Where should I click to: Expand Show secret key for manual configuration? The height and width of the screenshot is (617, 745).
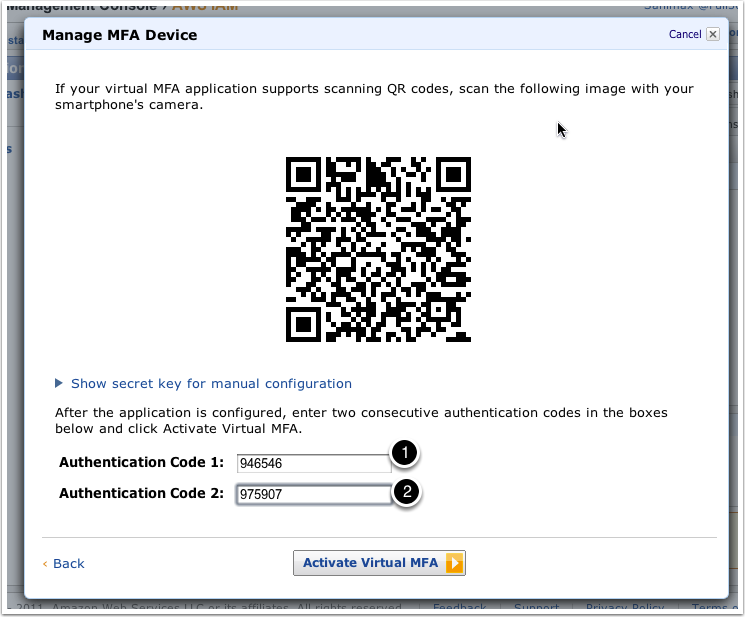click(211, 383)
